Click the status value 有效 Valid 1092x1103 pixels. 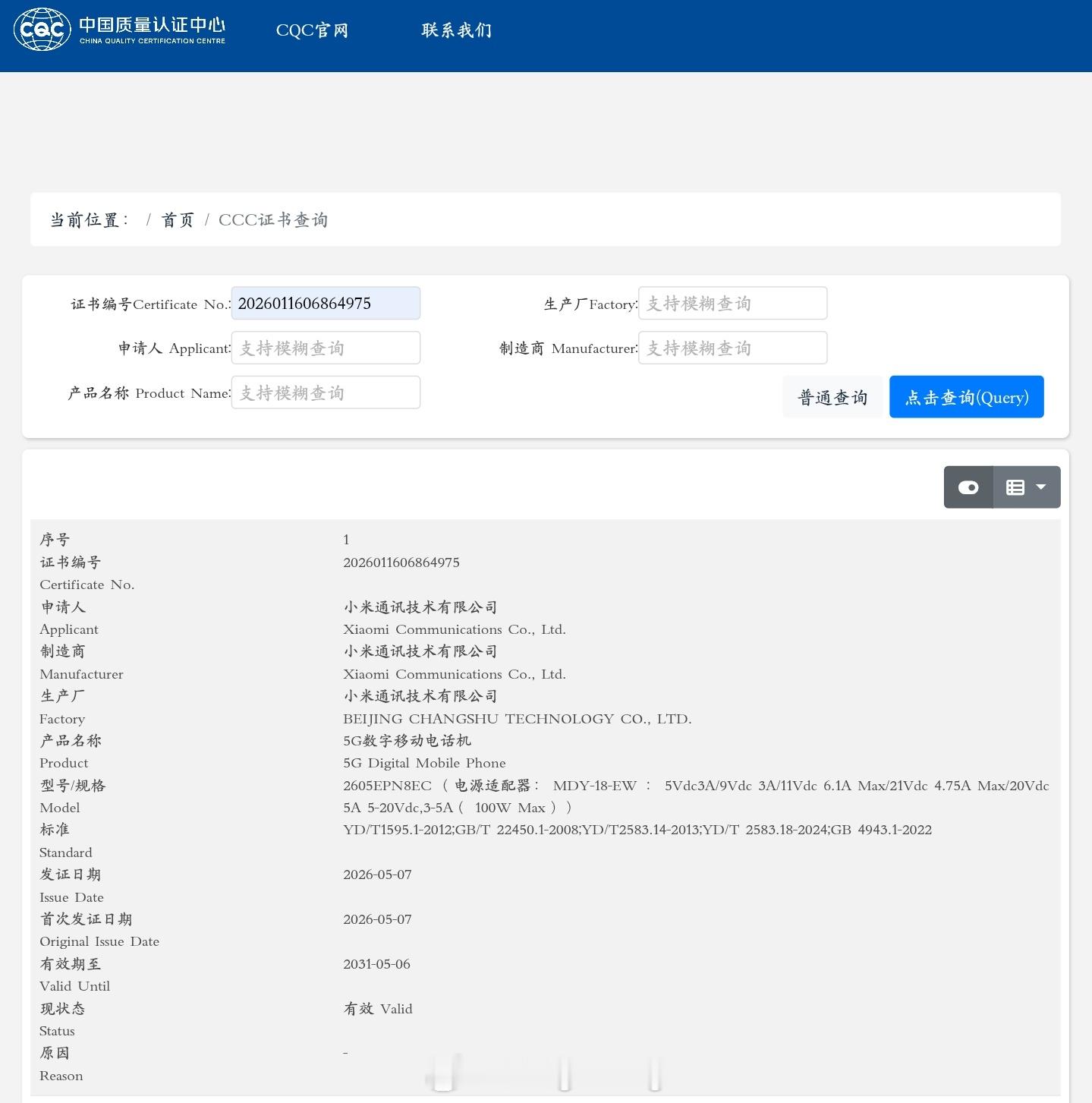pos(378,1009)
